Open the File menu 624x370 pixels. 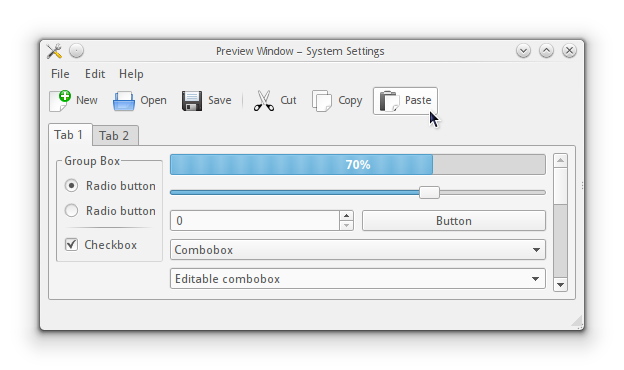coord(60,74)
